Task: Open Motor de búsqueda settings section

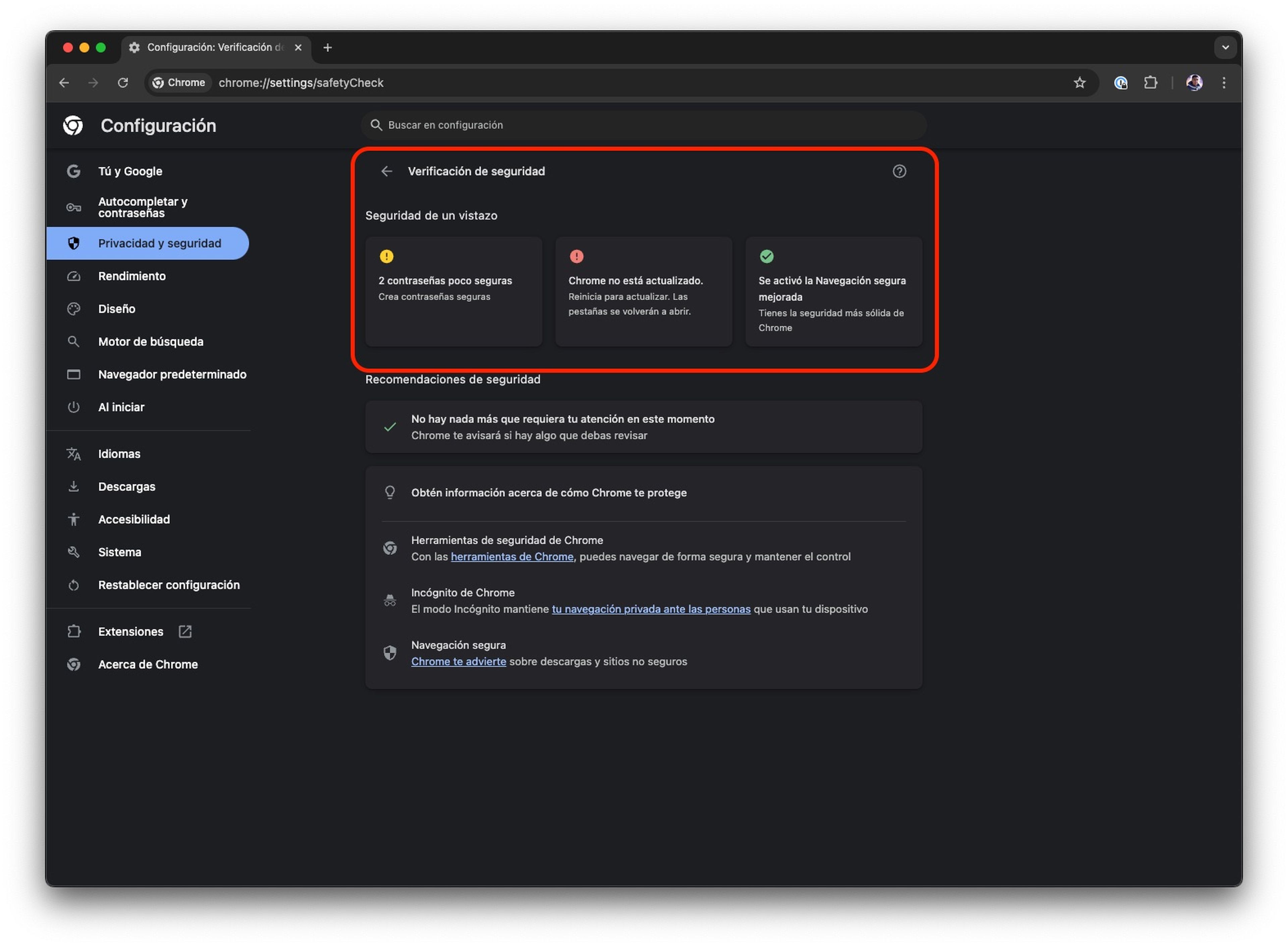Action: point(150,341)
